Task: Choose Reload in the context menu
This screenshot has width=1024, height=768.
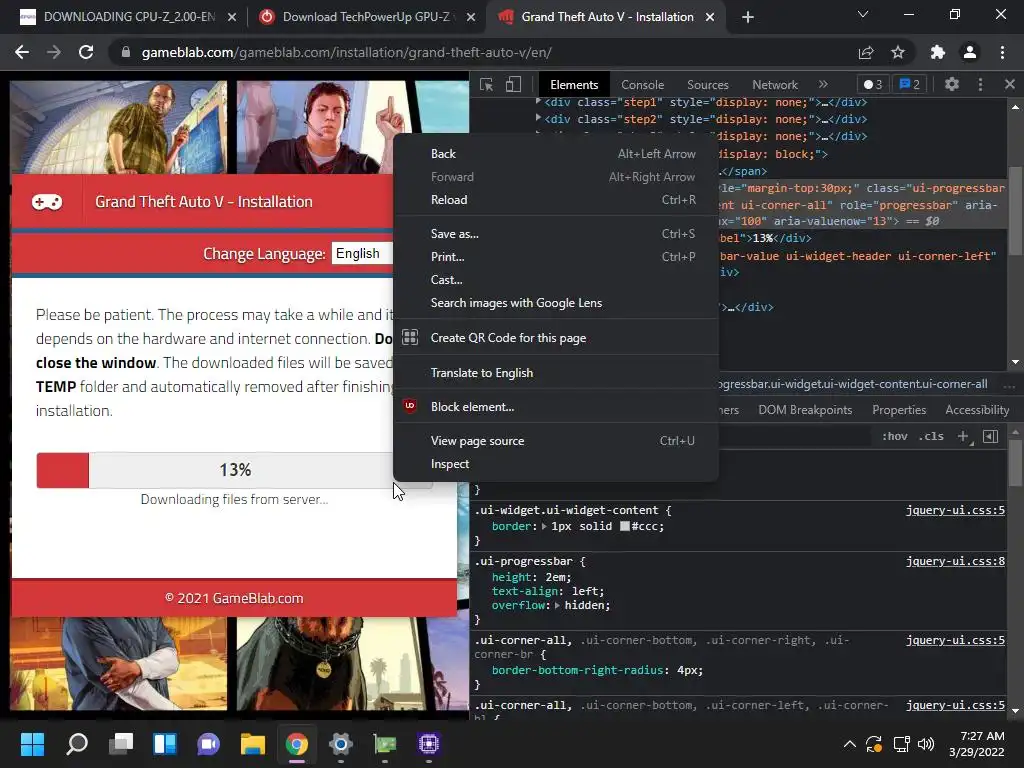Action: 556,200
